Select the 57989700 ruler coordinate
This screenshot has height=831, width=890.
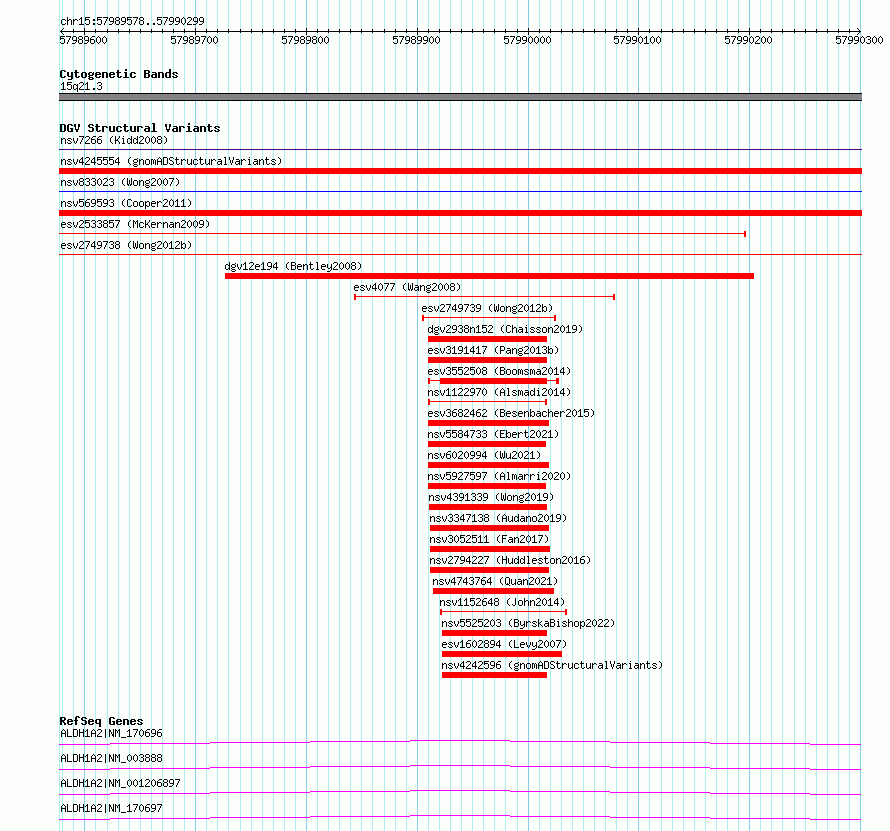point(194,40)
